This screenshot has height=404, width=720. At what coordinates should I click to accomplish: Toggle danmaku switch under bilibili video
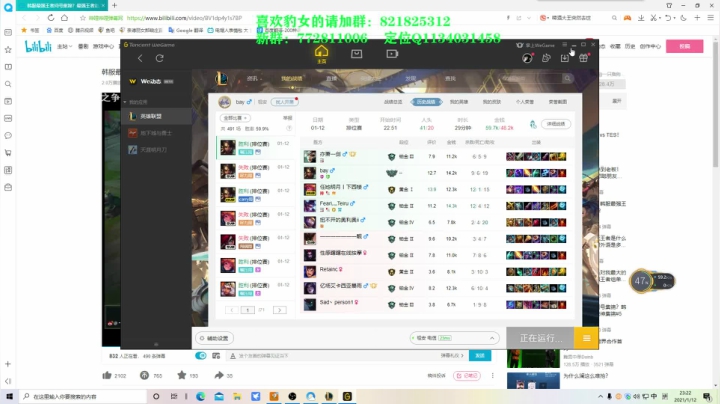pos(201,356)
